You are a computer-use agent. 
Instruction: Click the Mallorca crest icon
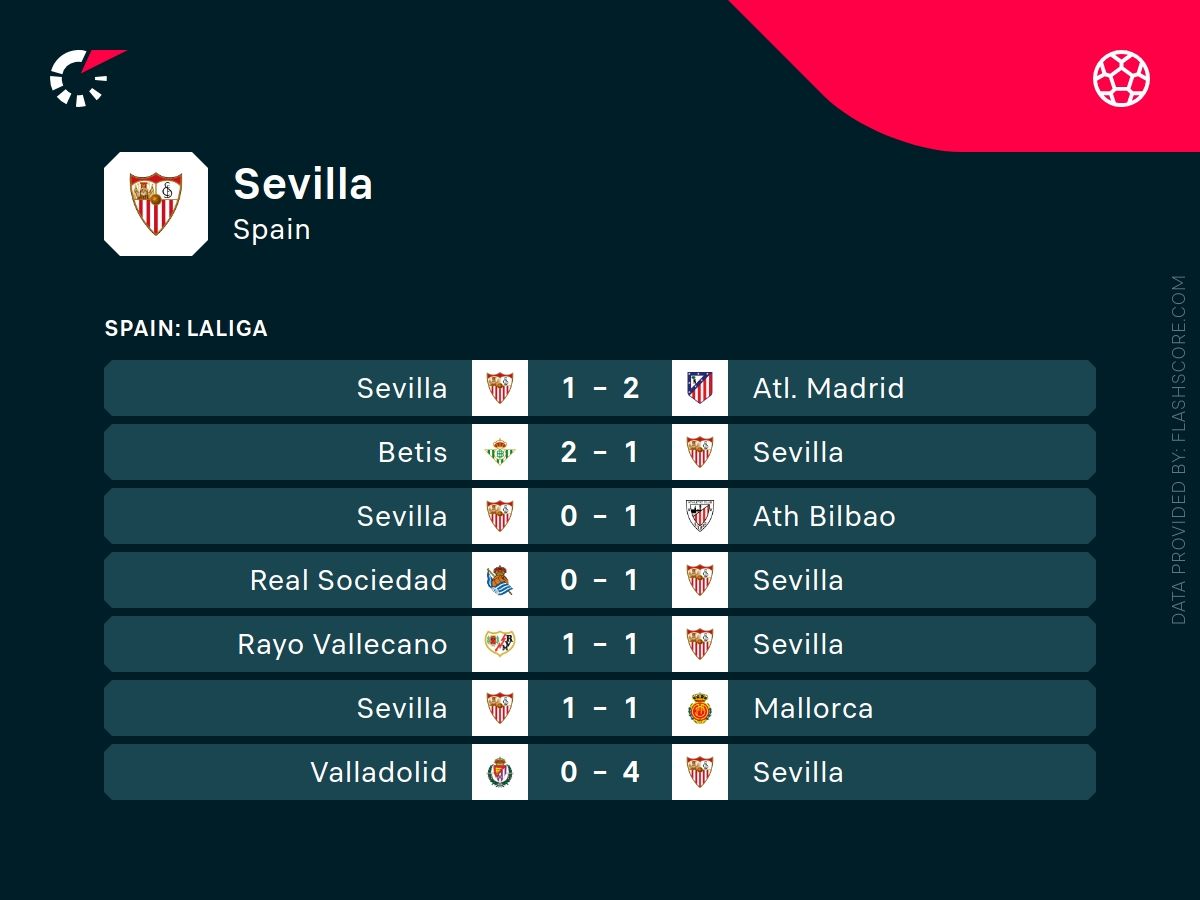point(700,708)
